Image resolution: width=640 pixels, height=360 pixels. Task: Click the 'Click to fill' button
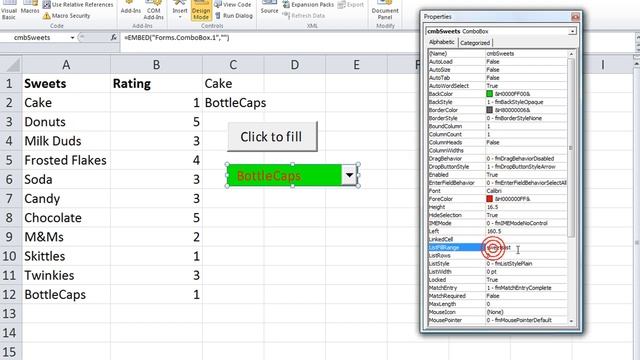[272, 137]
